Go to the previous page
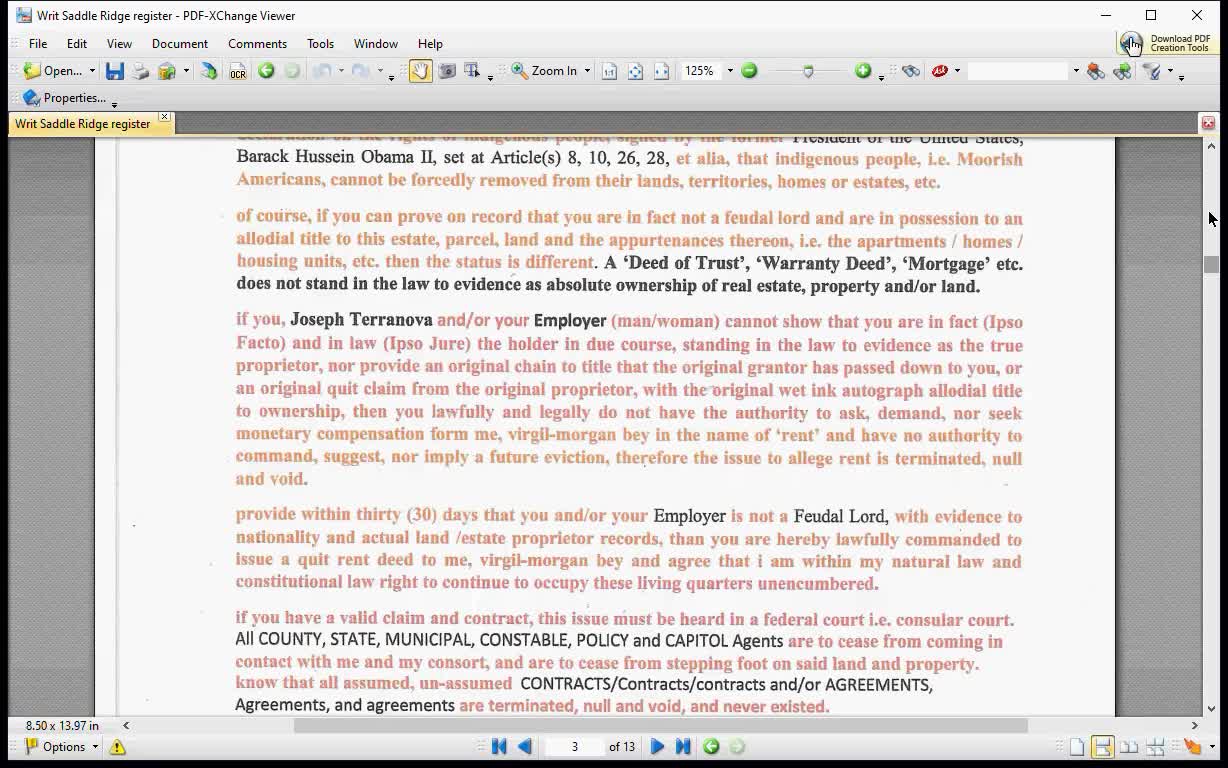 tap(525, 747)
